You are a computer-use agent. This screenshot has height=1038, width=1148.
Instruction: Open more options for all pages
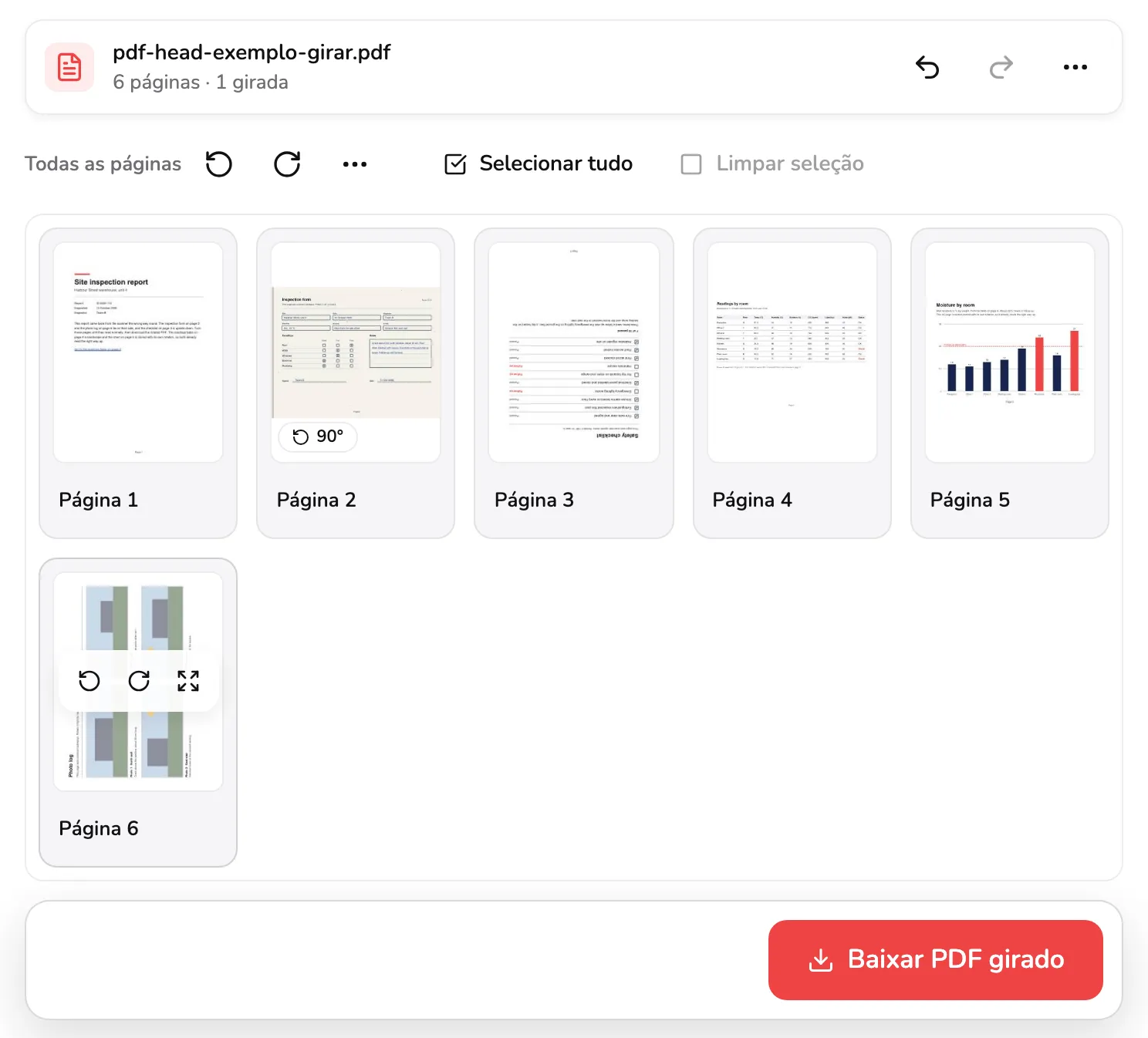pyautogui.click(x=355, y=163)
